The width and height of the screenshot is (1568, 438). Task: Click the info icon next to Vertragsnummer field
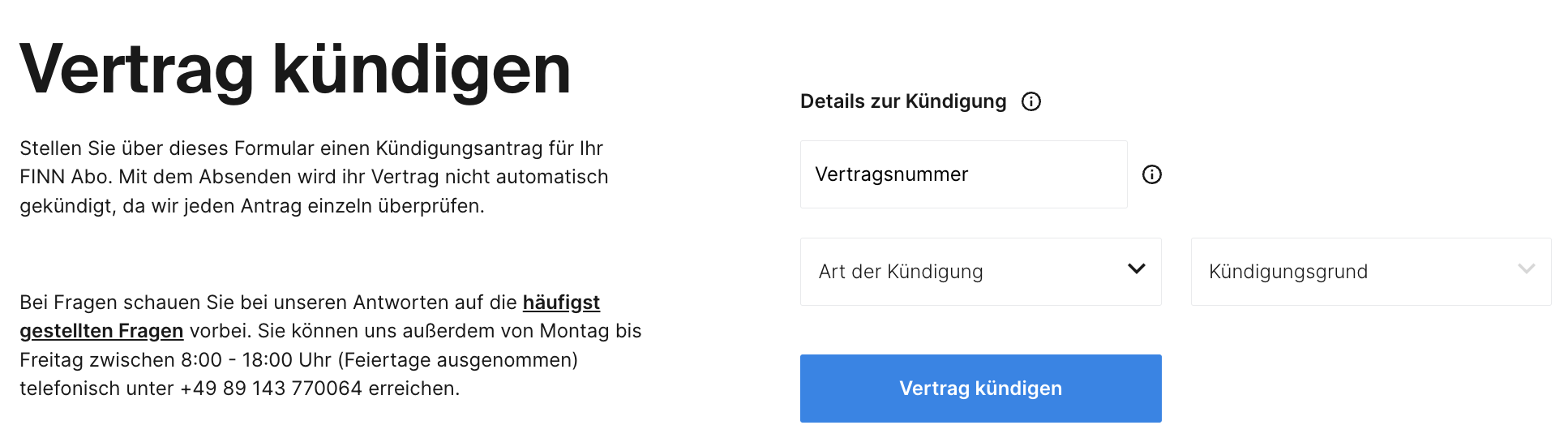pos(1152,174)
